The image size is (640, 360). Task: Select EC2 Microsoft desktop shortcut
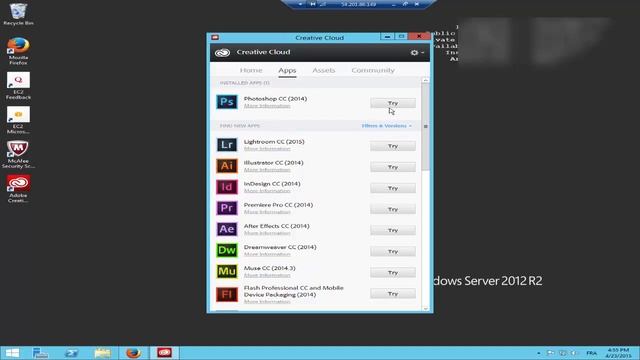tap(18, 120)
